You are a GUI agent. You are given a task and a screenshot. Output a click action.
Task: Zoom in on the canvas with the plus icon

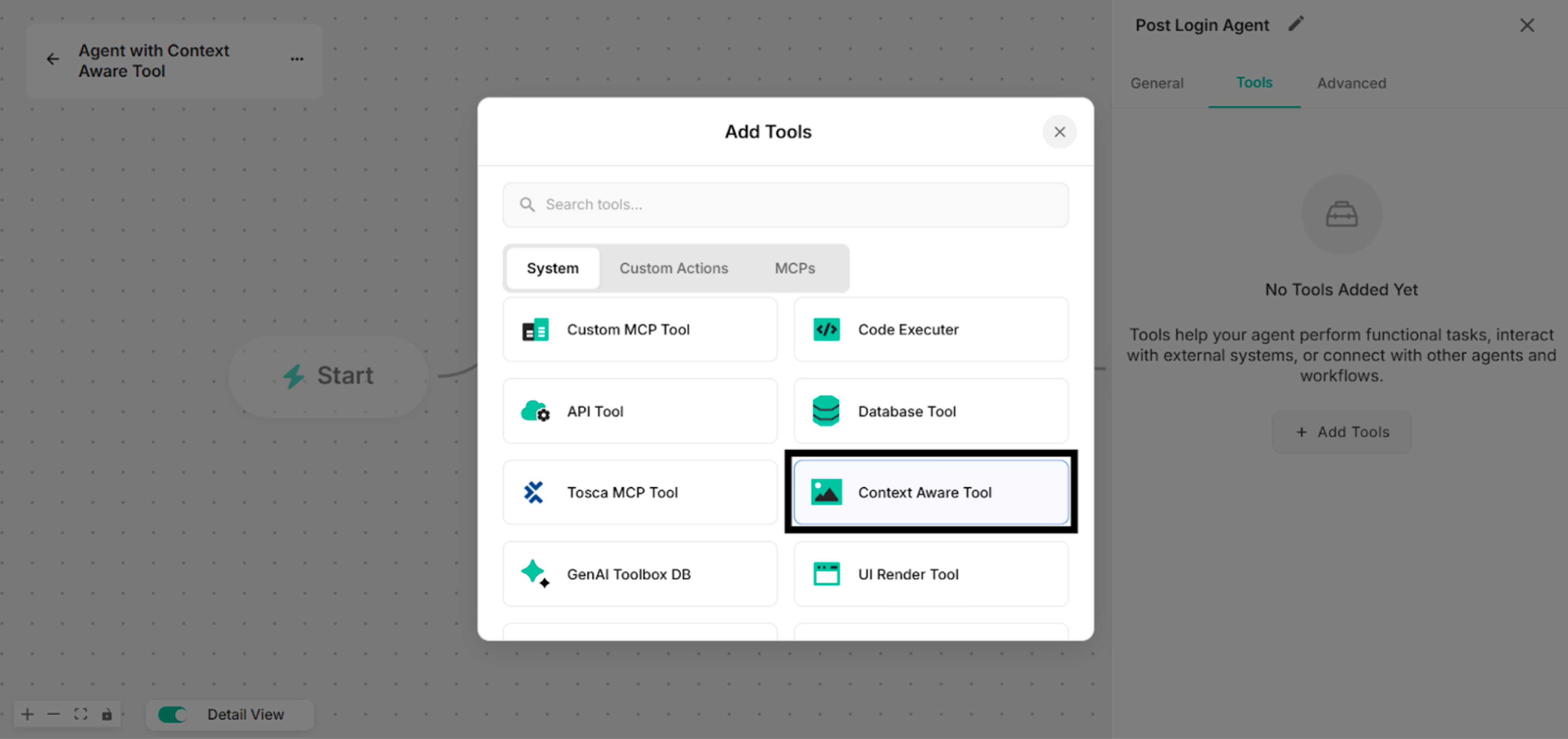(27, 714)
